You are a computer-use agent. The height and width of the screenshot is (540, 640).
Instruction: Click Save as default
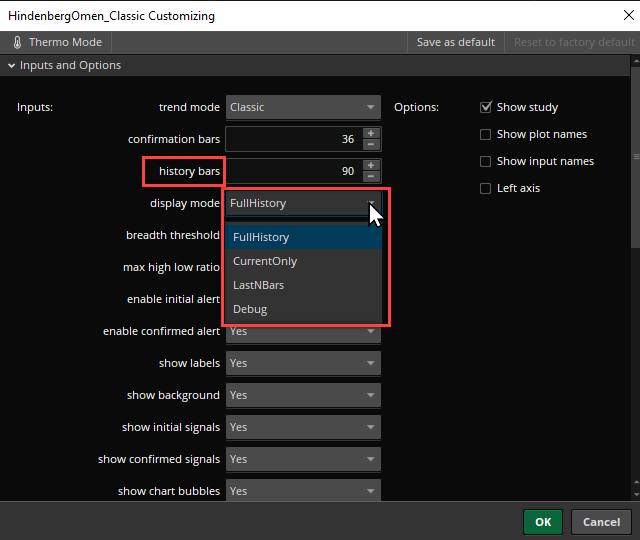[456, 42]
